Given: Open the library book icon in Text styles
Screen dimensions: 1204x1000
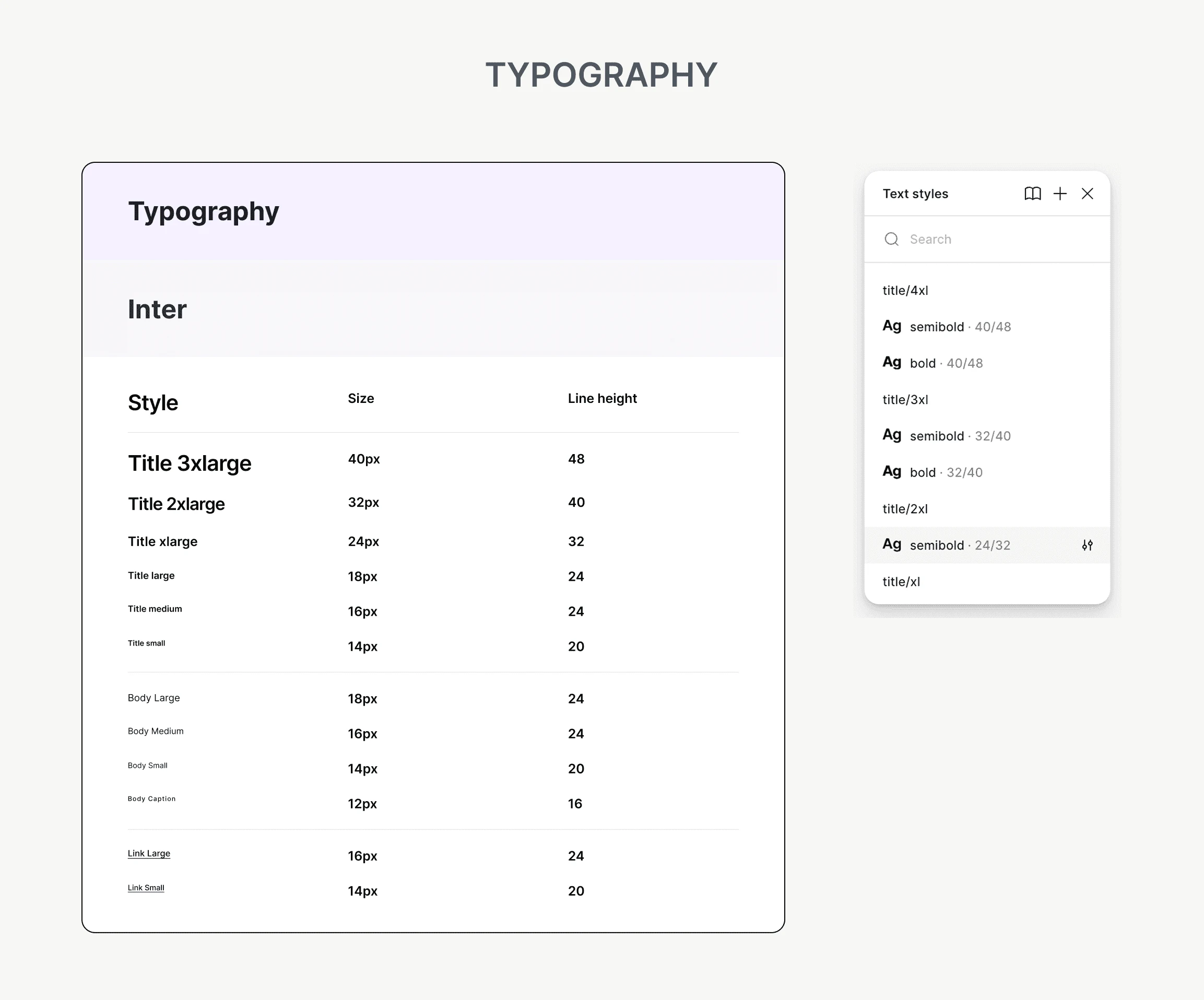Looking at the screenshot, I should coord(1033,194).
